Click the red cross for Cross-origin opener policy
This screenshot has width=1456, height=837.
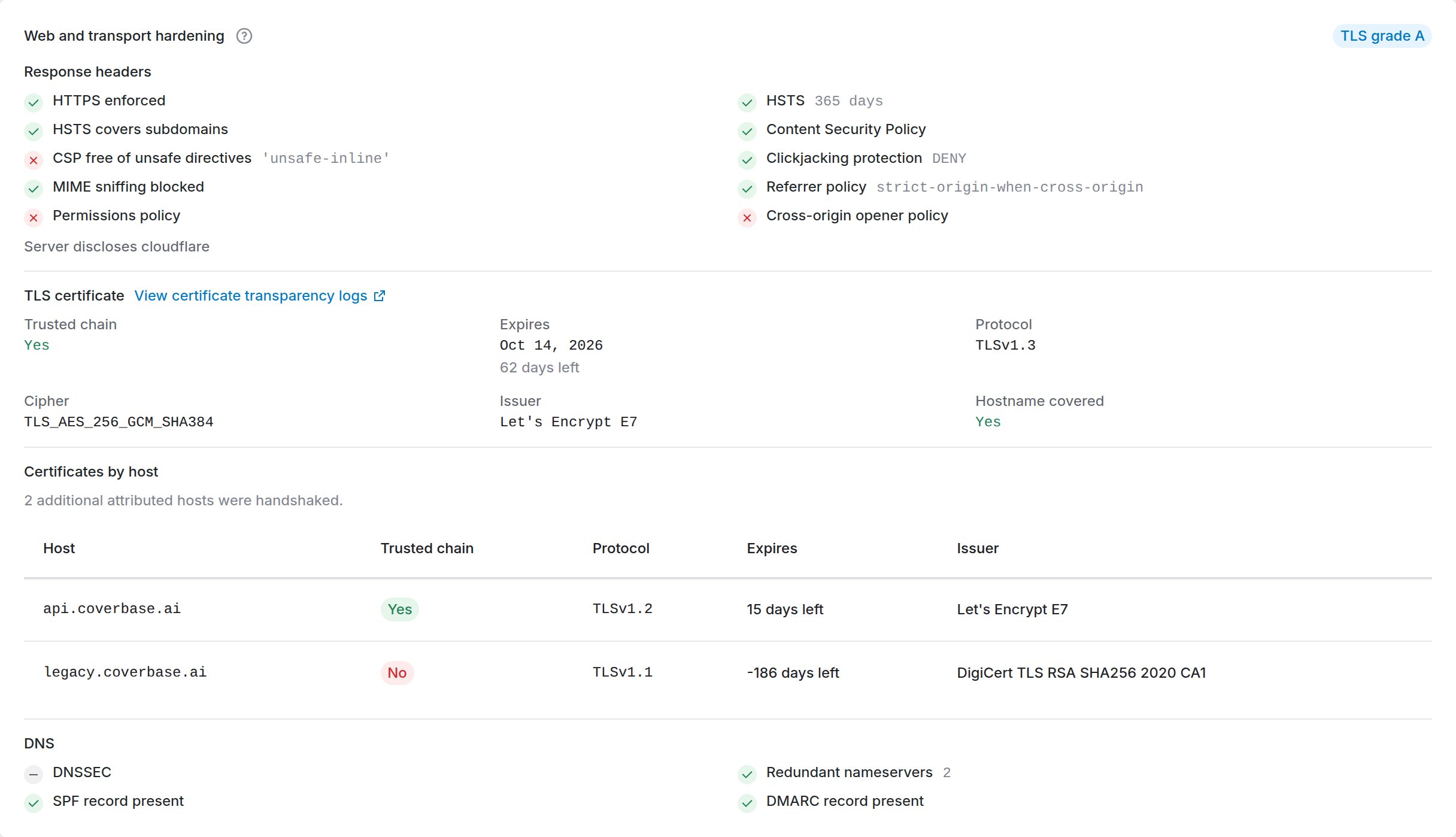[747, 217]
